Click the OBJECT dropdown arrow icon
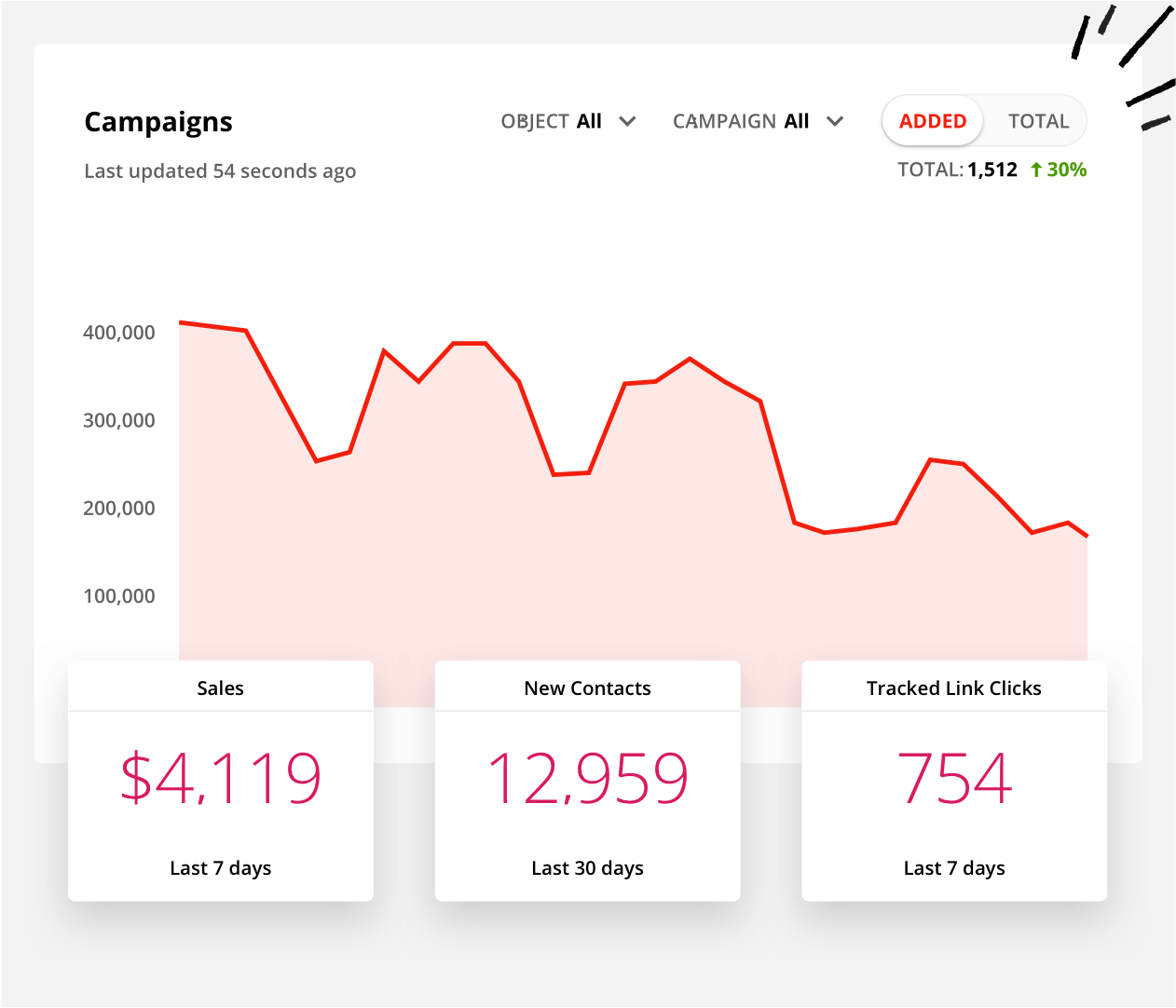This screenshot has height=1008, width=1176. click(x=627, y=121)
